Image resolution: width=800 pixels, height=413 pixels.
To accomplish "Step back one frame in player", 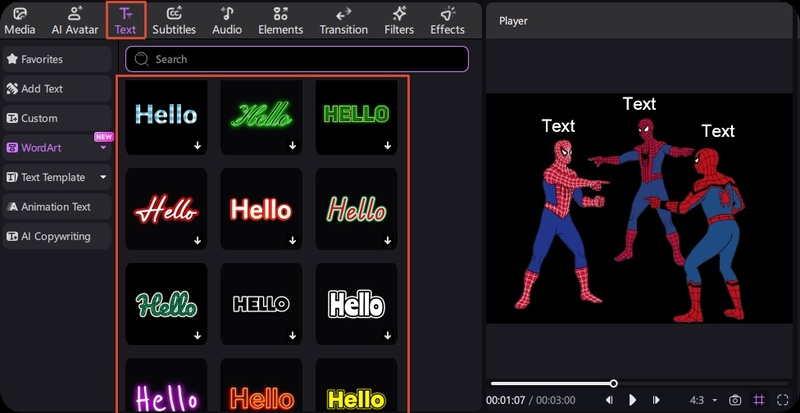I will point(609,400).
